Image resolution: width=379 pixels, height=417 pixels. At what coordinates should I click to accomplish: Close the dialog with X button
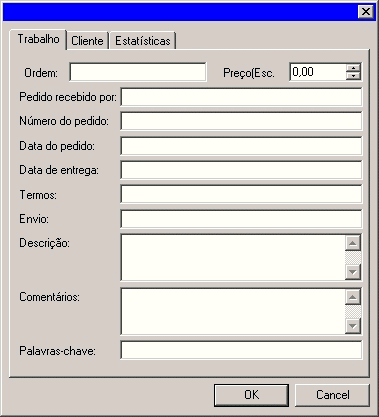coord(366,12)
